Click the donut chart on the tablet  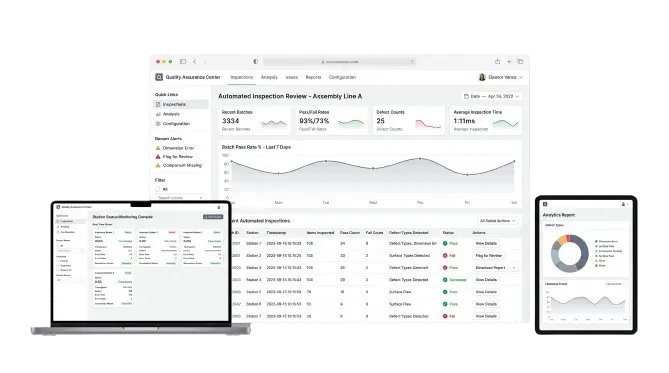coord(570,253)
